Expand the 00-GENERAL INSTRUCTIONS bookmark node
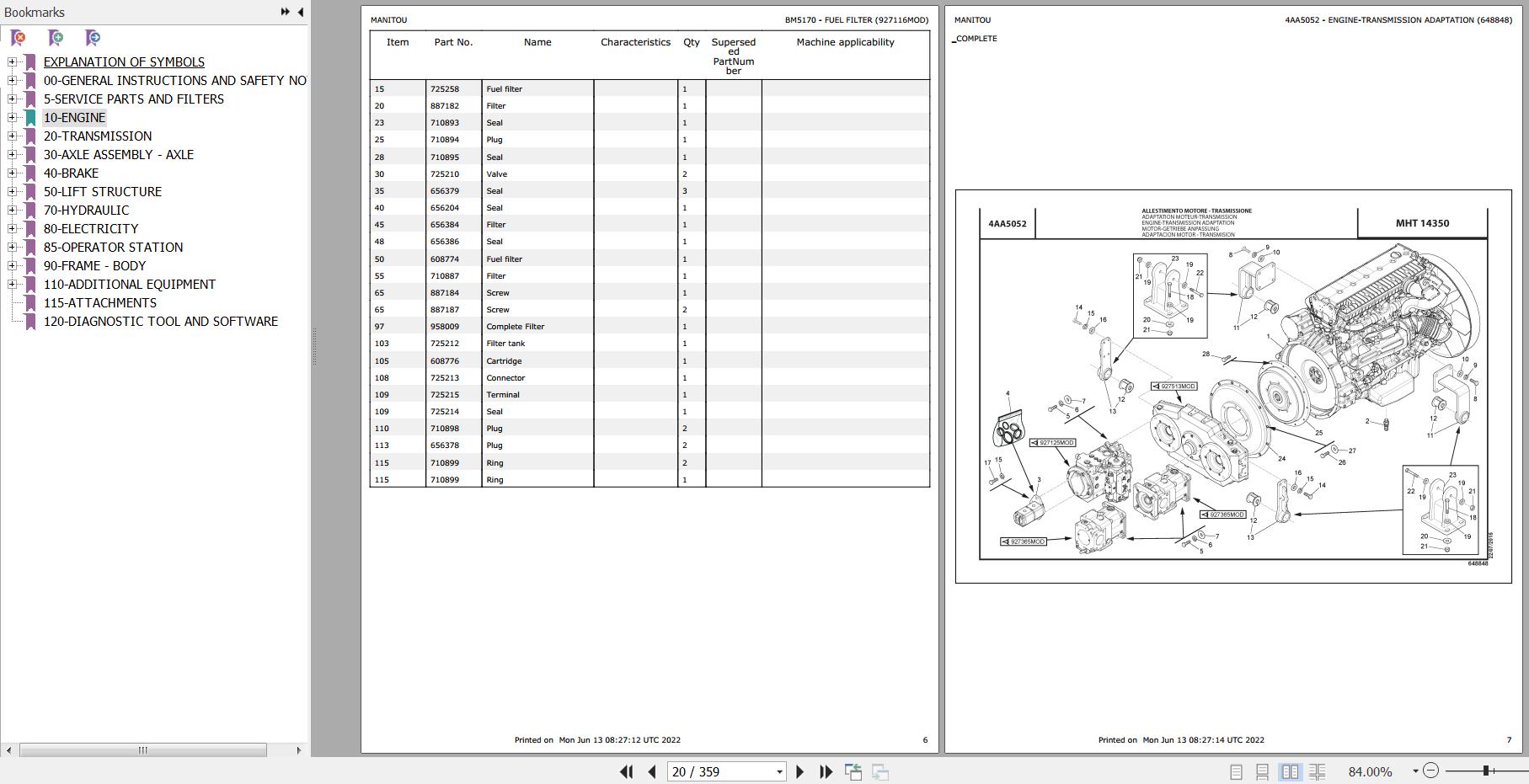This screenshot has height=784, width=1529. tap(12, 80)
